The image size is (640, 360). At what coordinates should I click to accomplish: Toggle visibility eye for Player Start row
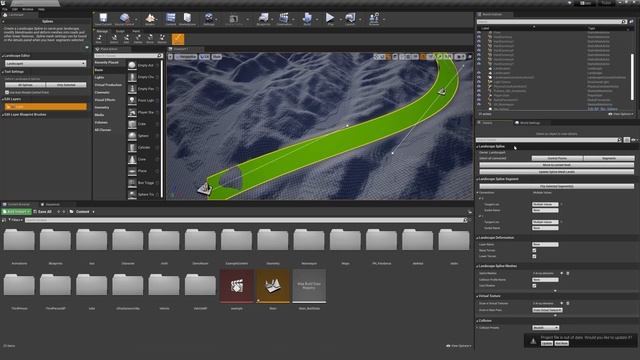pyautogui.click(x=479, y=95)
